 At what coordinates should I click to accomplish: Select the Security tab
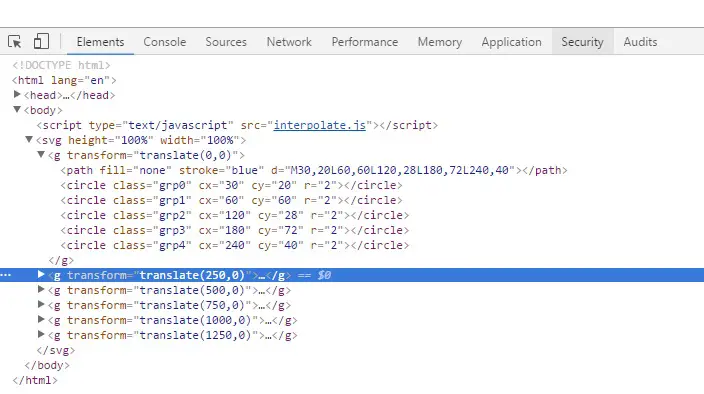582,42
